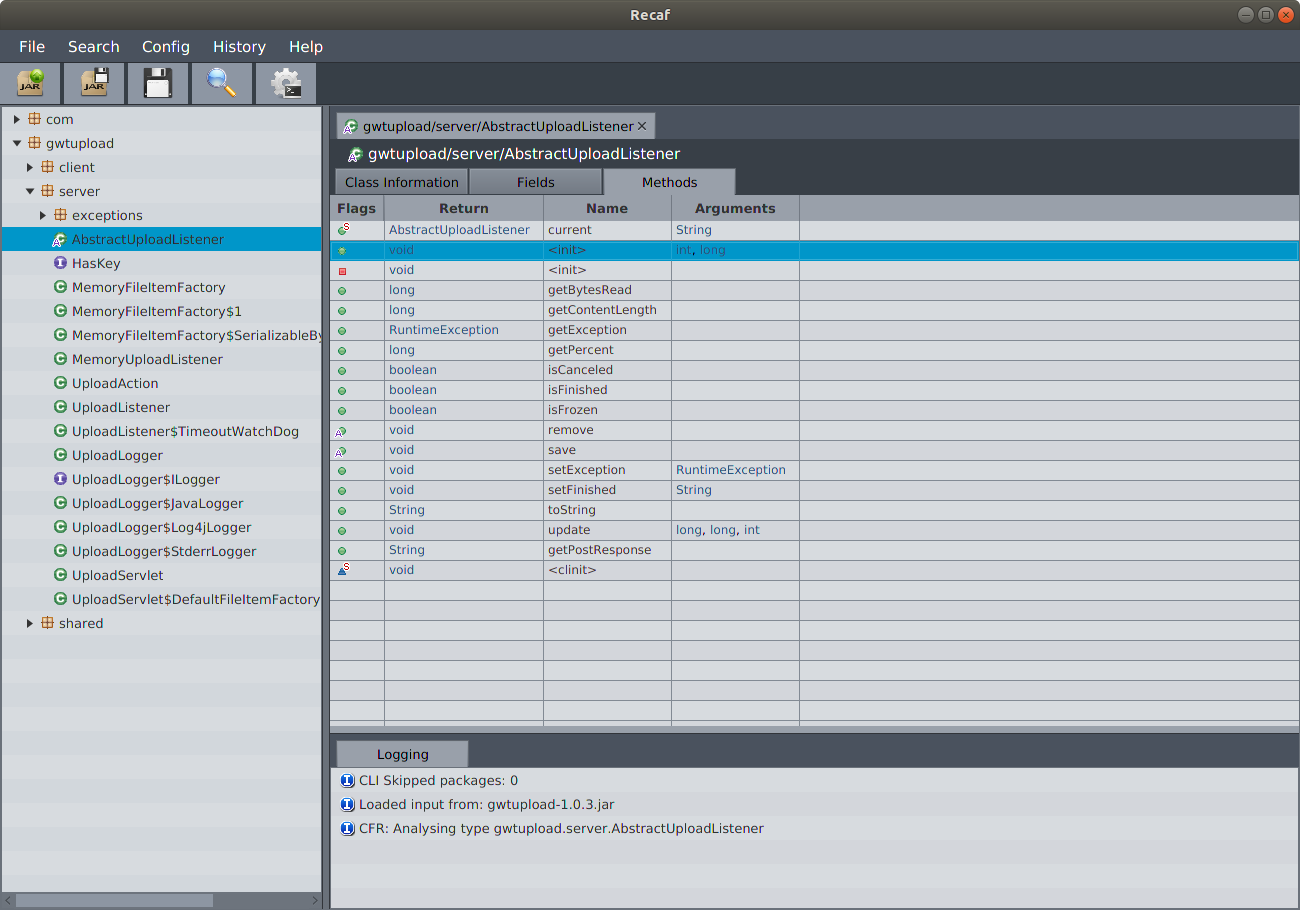1300x910 pixels.
Task: Select the HasKey interface icon in tree
Action: (x=60, y=263)
